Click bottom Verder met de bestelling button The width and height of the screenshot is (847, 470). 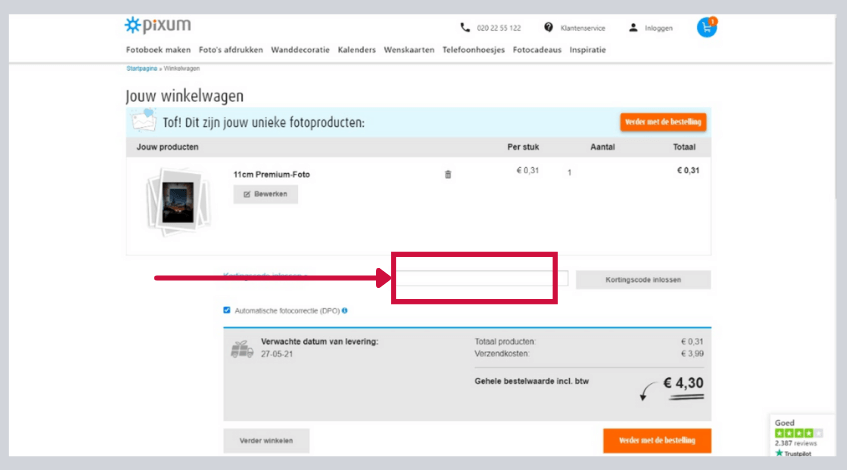[x=656, y=440]
